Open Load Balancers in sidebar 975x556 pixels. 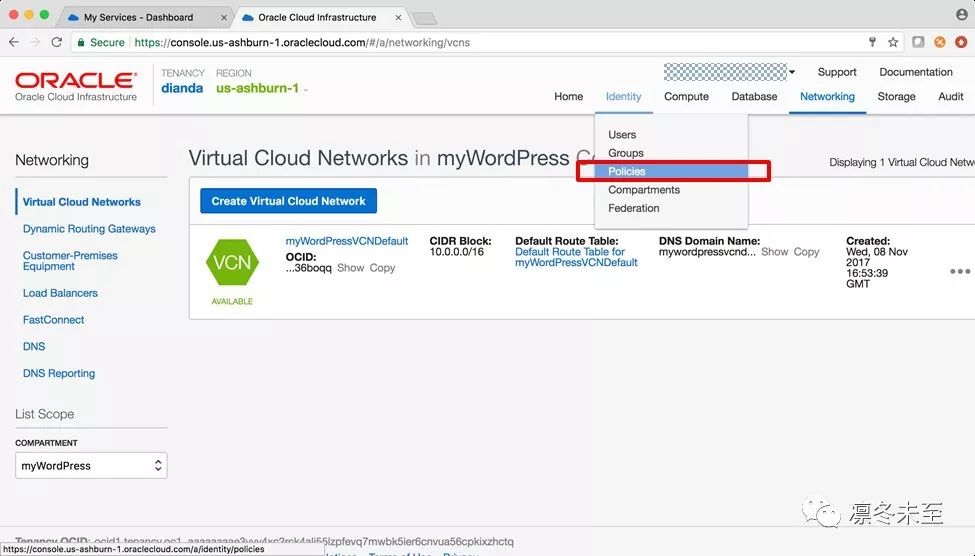pyautogui.click(x=60, y=292)
